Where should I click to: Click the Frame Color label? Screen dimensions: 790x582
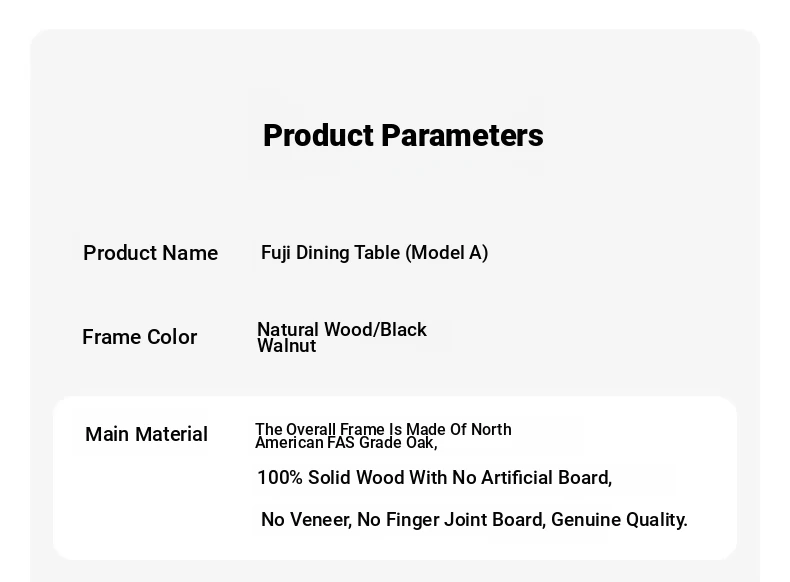tap(139, 337)
